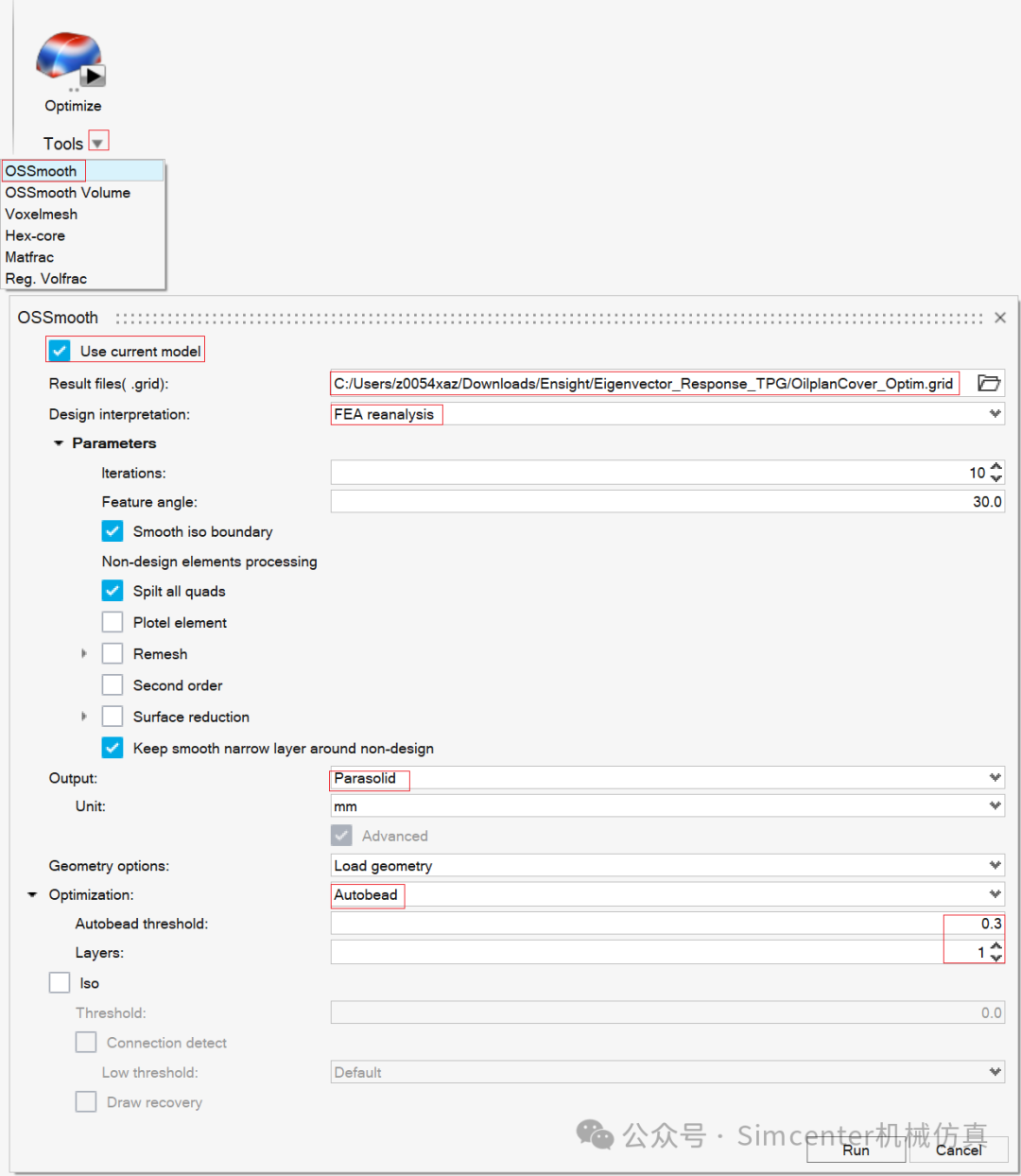1021x1176 pixels.
Task: Click the Feature angle field
Action: coord(667,502)
